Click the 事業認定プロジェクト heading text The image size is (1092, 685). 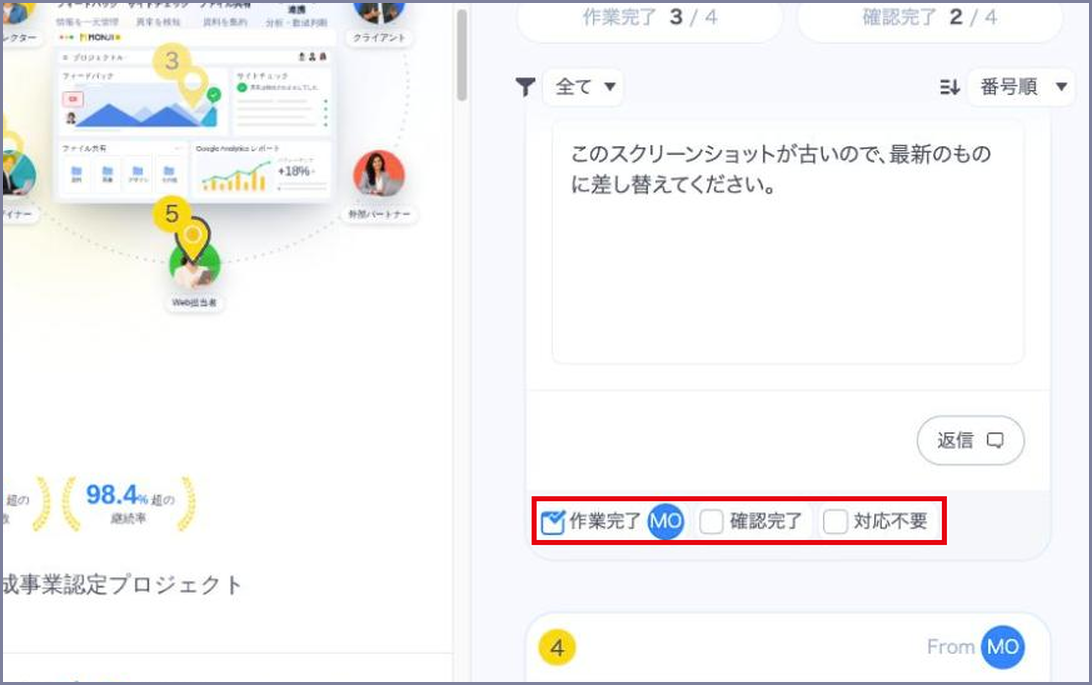(121, 585)
